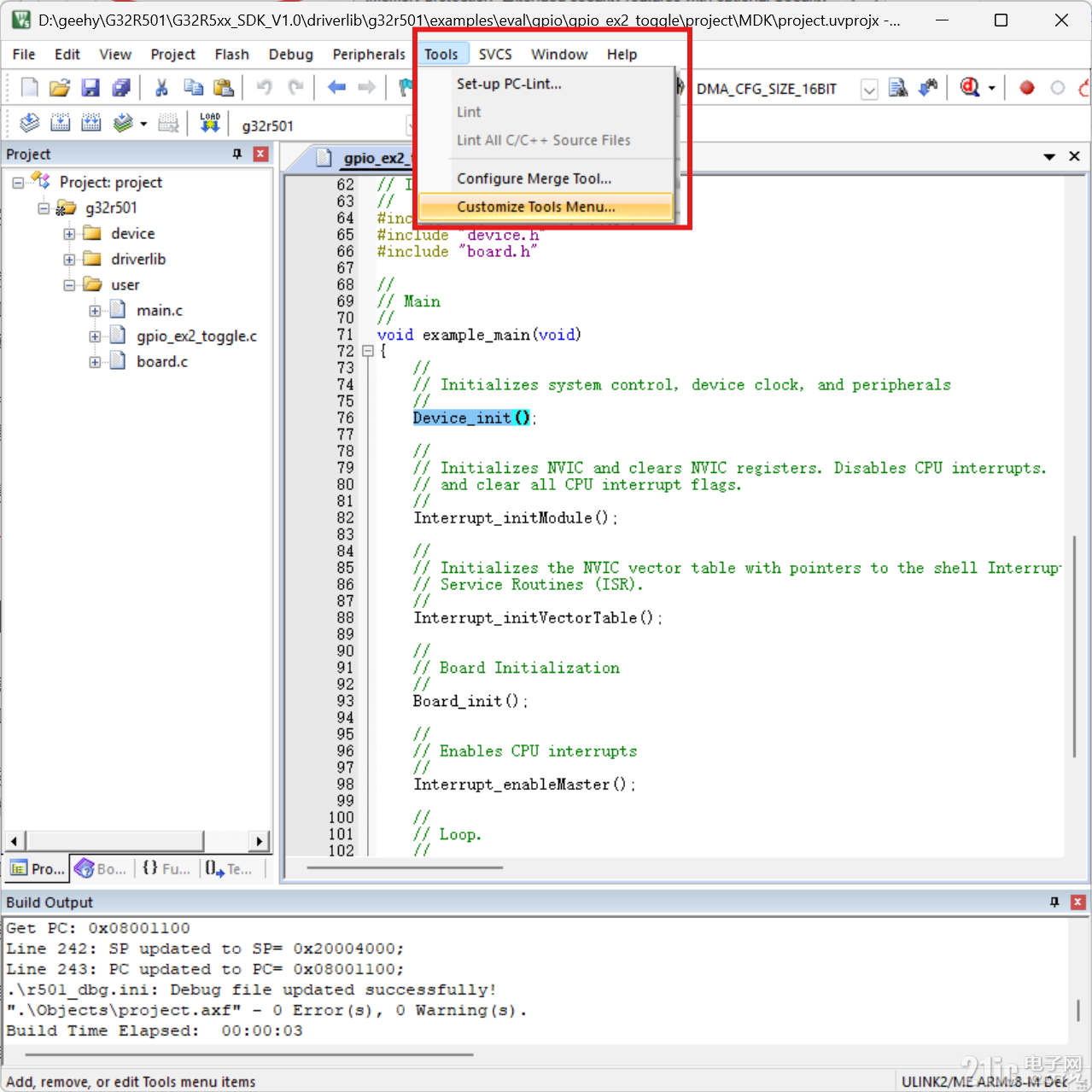Image resolution: width=1092 pixels, height=1092 pixels.
Task: Build the target
Action: tap(61, 122)
